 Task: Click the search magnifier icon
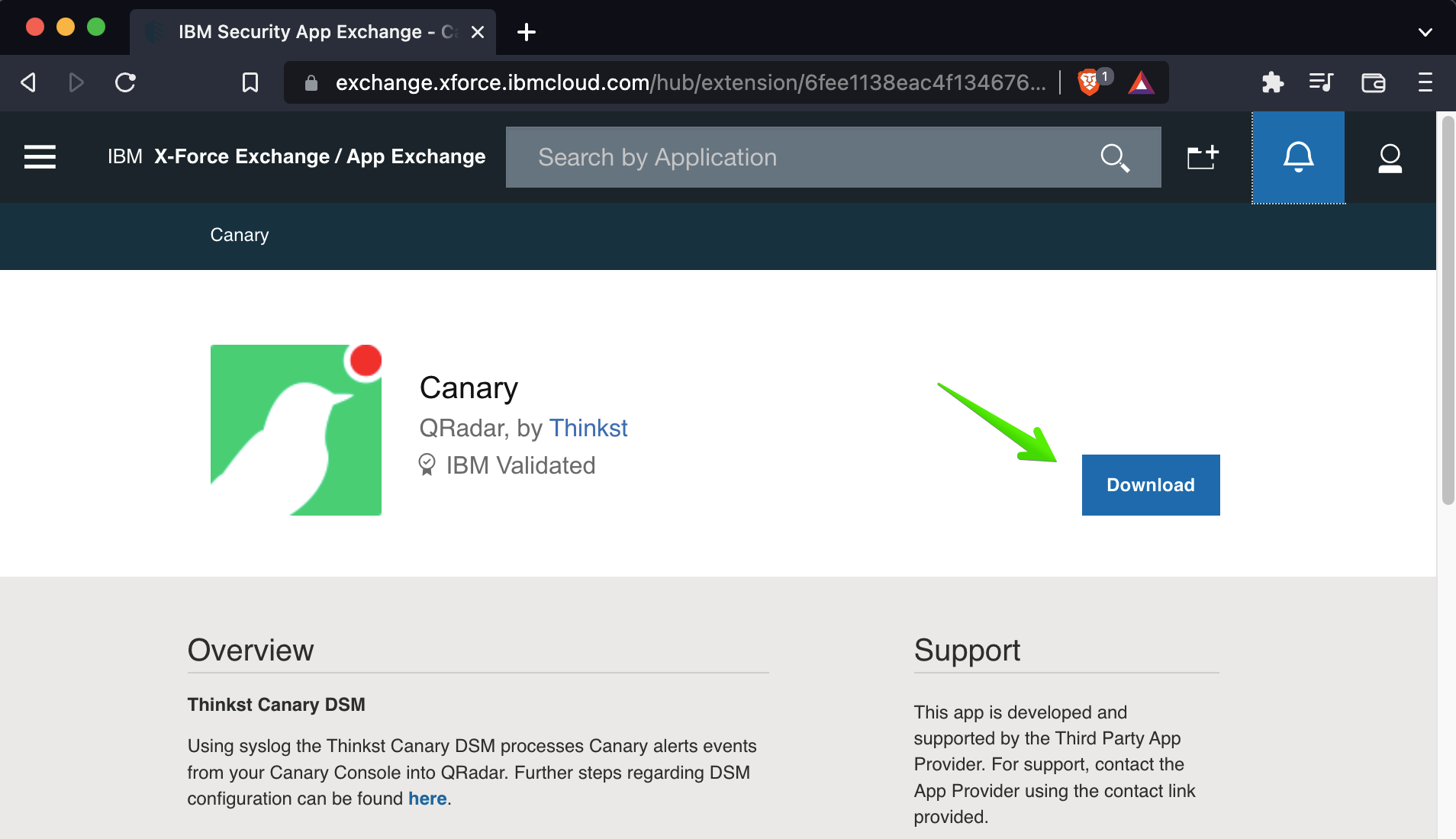pyautogui.click(x=1115, y=158)
